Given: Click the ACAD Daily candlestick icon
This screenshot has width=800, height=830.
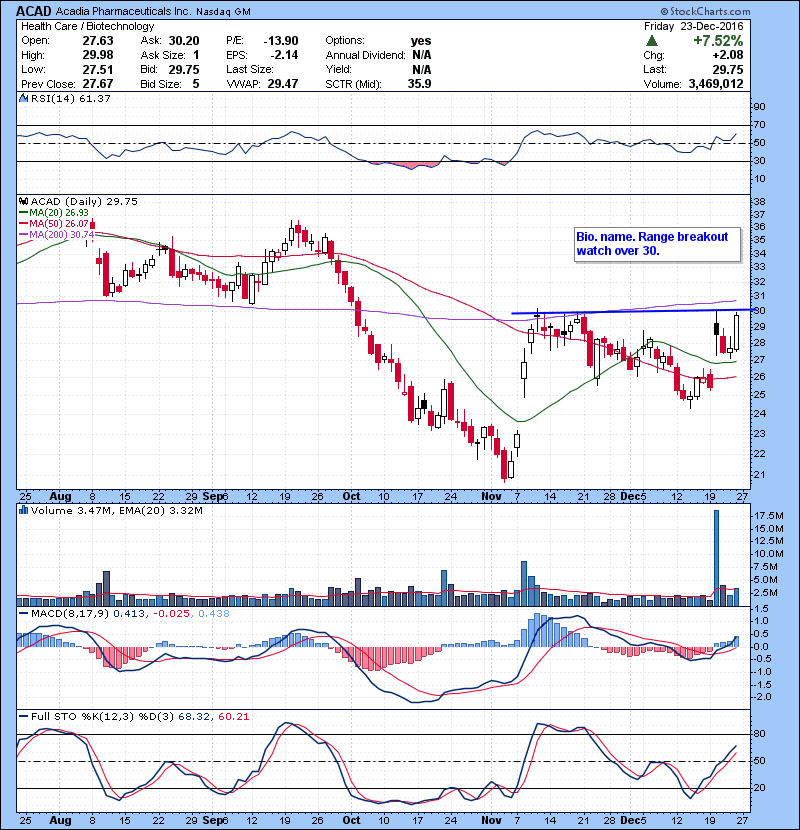Looking at the screenshot, I should tap(23, 201).
